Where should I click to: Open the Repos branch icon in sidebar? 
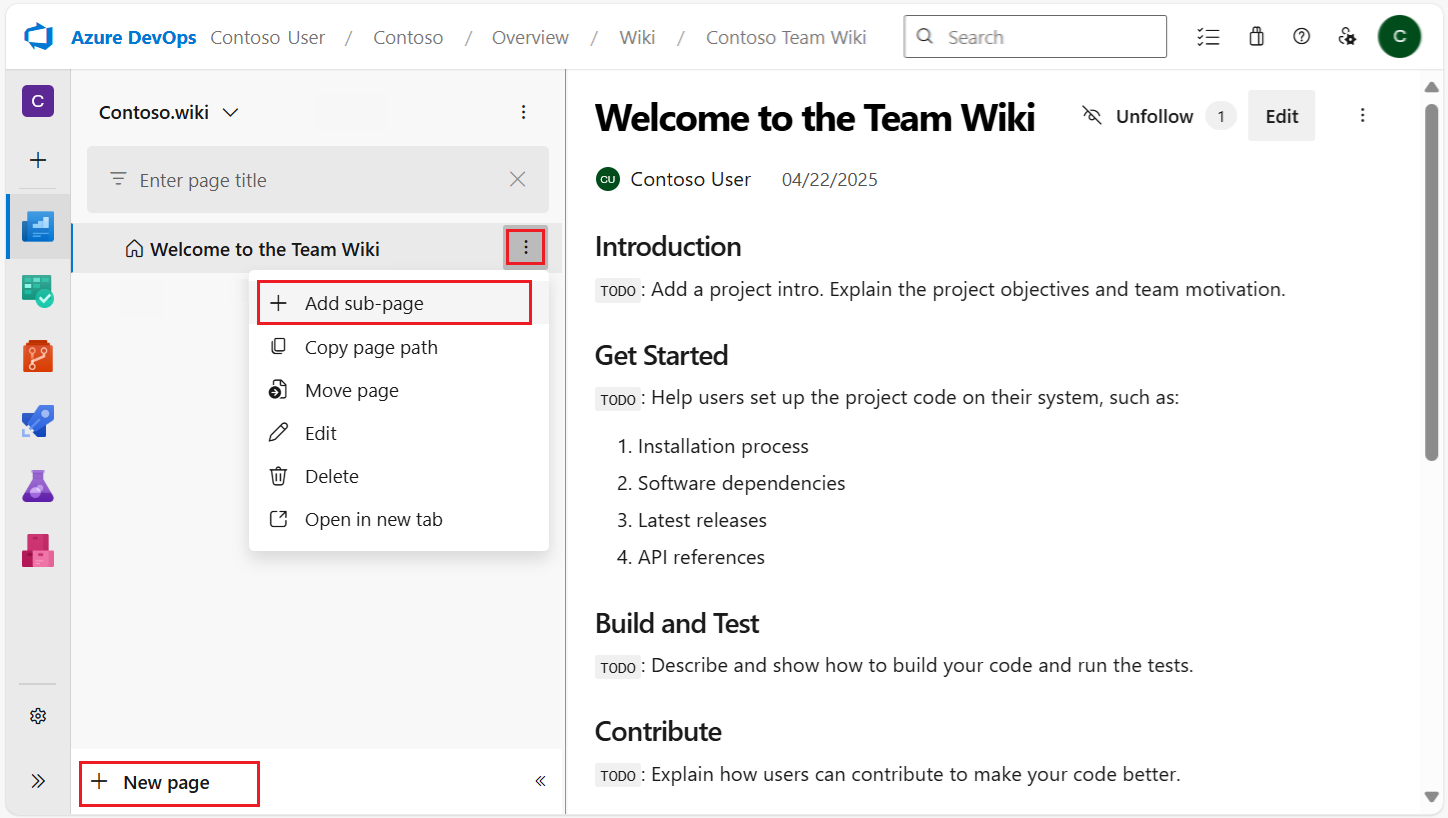coord(37,356)
